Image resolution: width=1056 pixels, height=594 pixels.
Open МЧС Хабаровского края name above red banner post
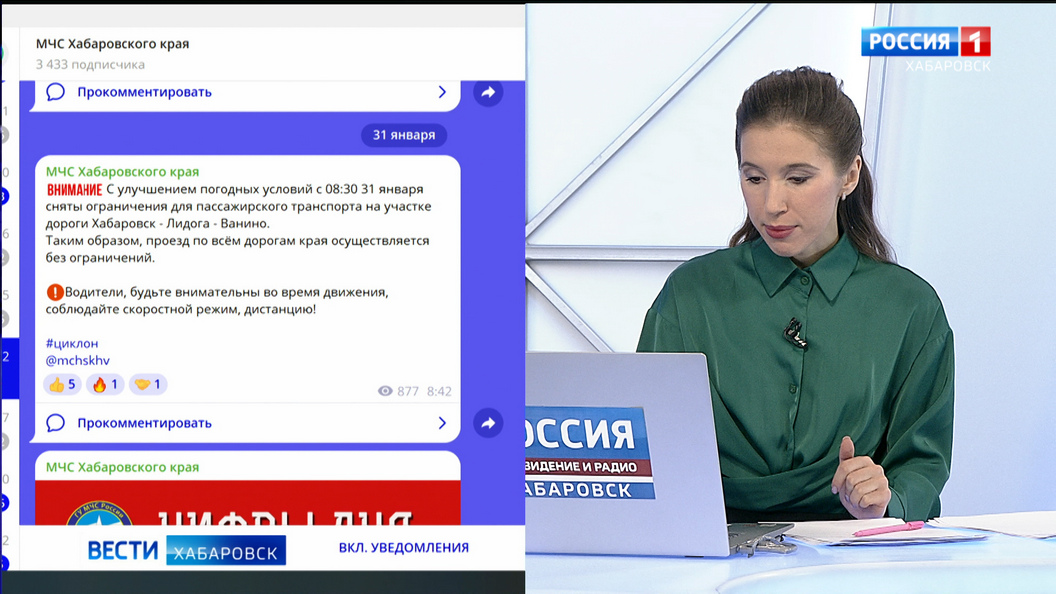[x=123, y=467]
